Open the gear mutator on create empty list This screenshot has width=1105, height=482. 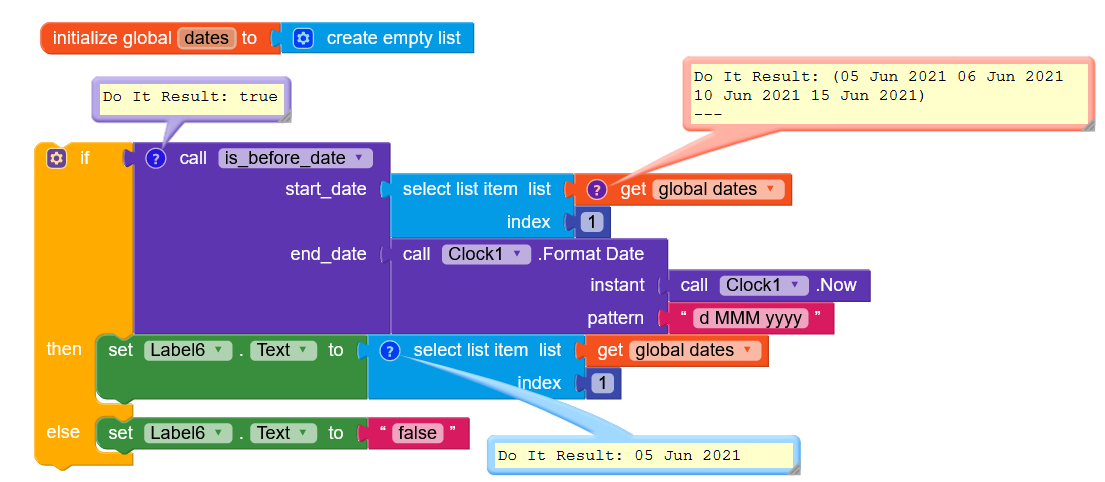coord(304,38)
